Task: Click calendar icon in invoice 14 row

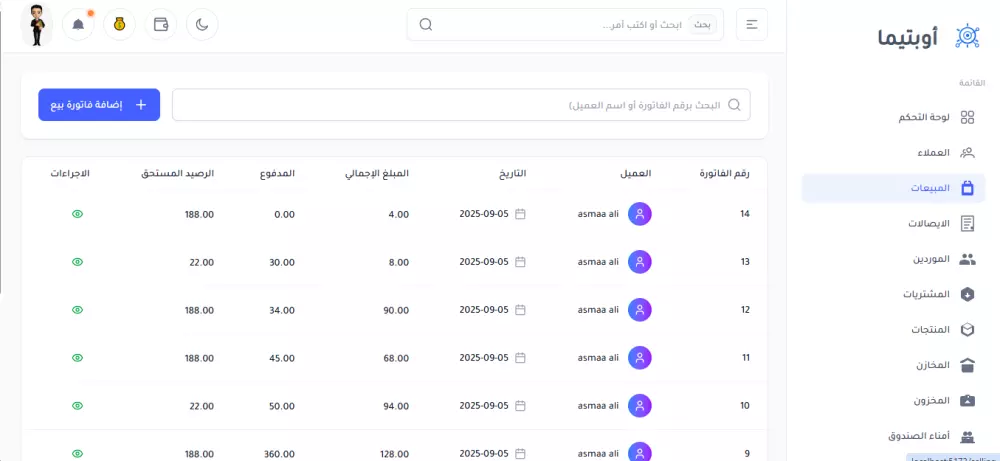Action: pyautogui.click(x=520, y=214)
